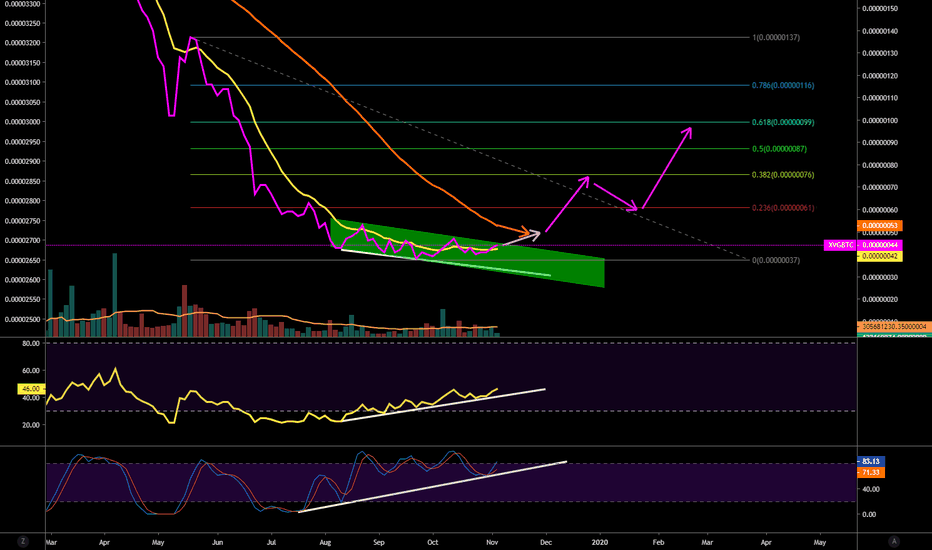Viewport: 932px width, 550px height.
Task: Click the 0.00000120 price on right scale
Action: coord(880,76)
